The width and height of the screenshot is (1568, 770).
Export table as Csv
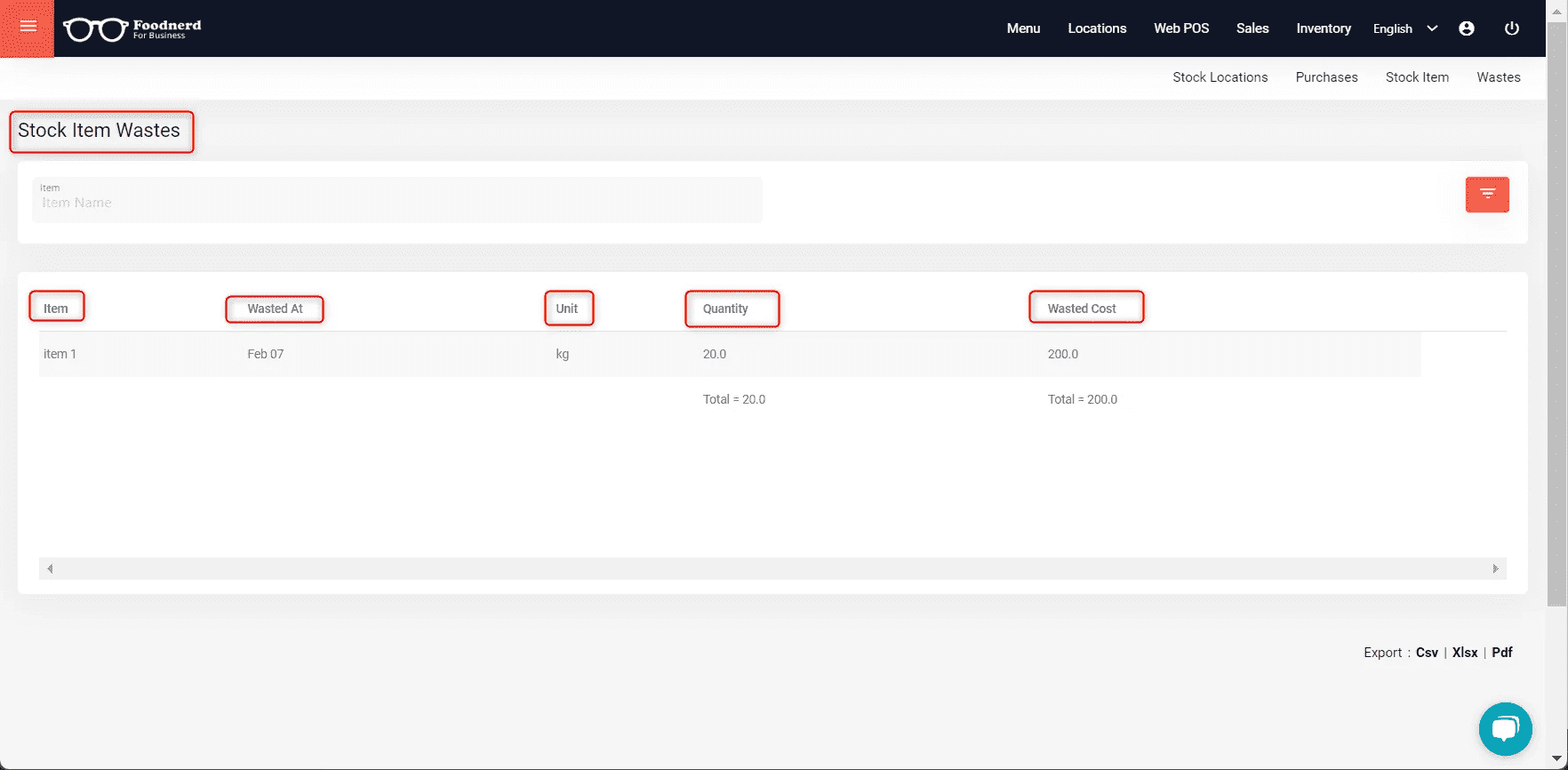[1427, 653]
